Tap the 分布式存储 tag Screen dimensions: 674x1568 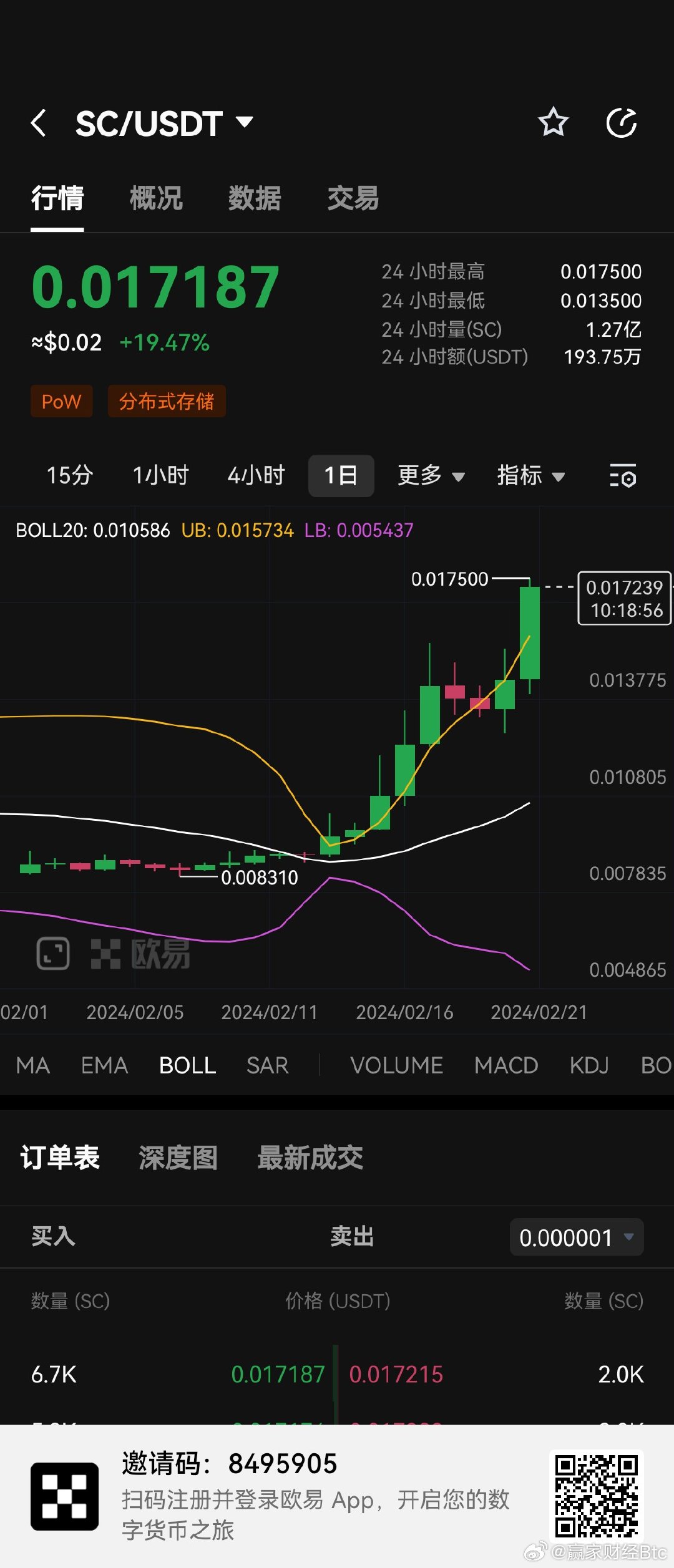[167, 401]
